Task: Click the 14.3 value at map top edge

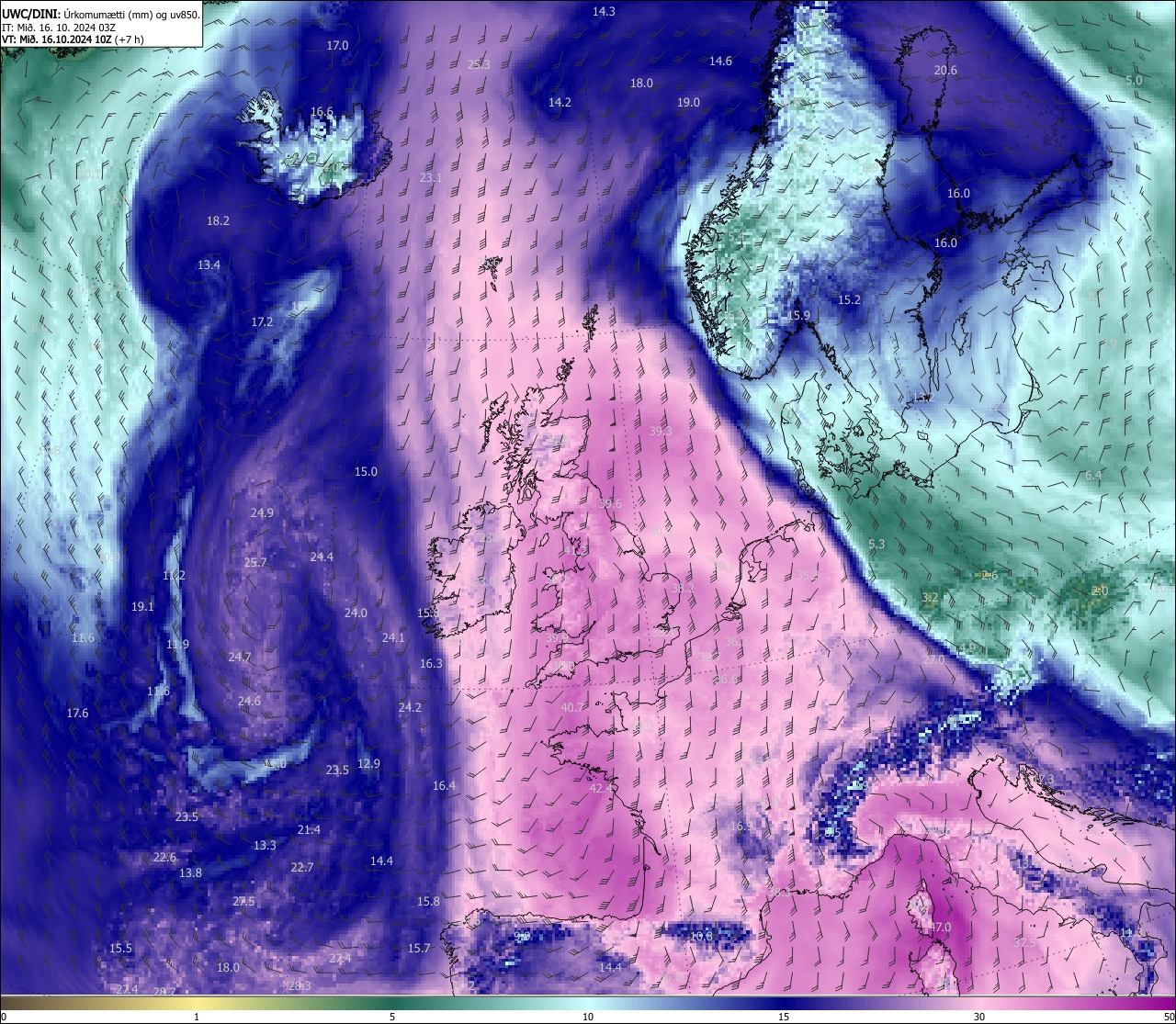Action: coord(604,11)
